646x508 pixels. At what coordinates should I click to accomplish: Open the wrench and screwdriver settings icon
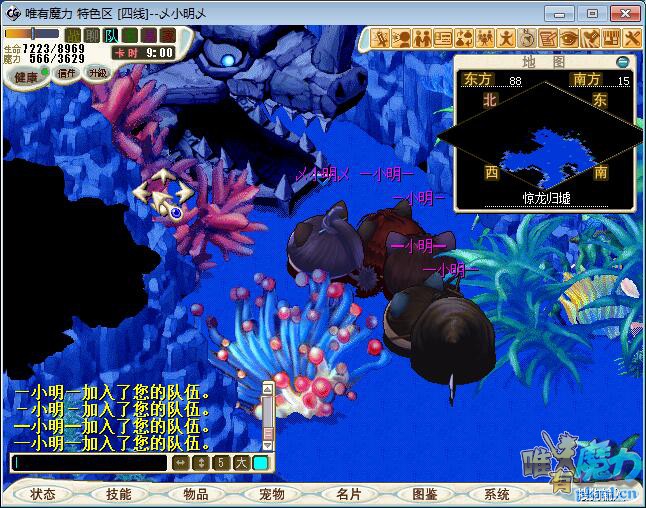coord(632,39)
